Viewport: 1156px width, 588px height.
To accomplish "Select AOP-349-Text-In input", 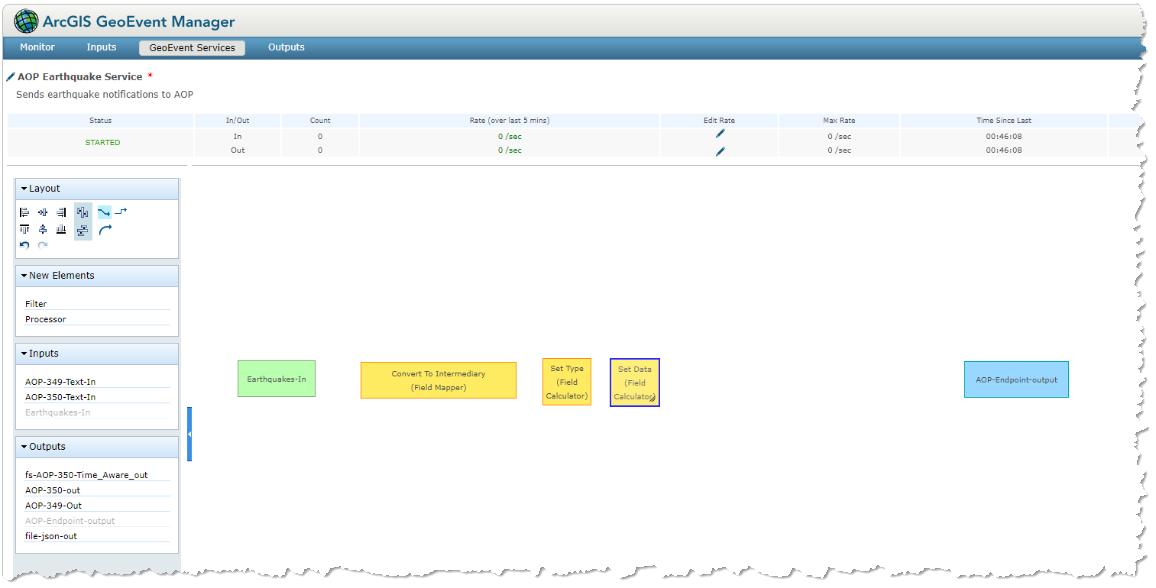I will coord(97,382).
